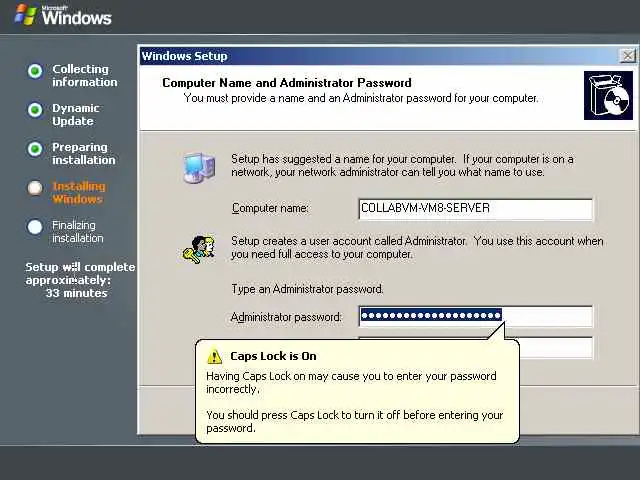Click 'Computer Name and Administrator Password' heading
This screenshot has width=640, height=480.
point(287,83)
